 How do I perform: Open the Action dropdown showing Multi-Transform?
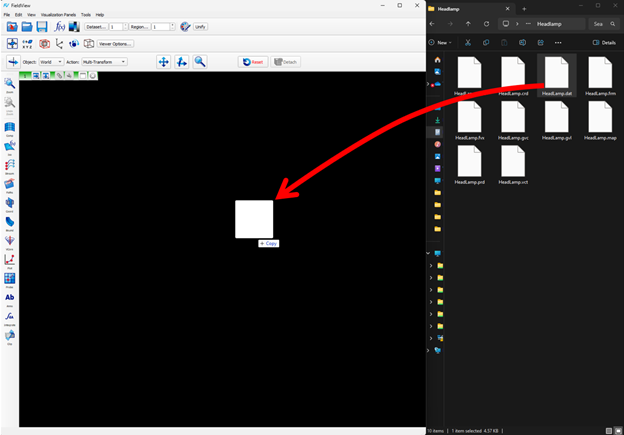(x=103, y=62)
